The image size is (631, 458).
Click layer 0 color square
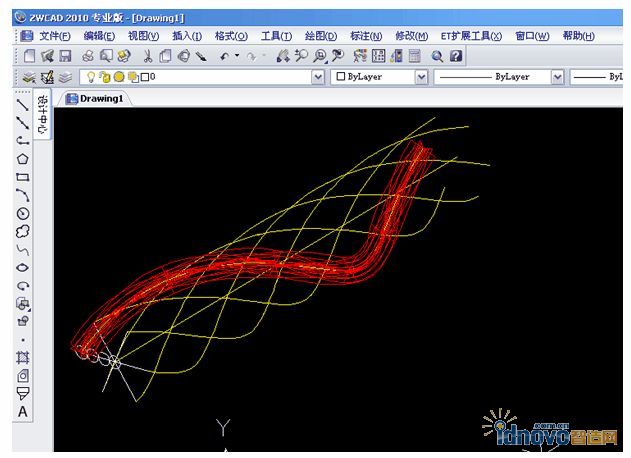pos(145,77)
